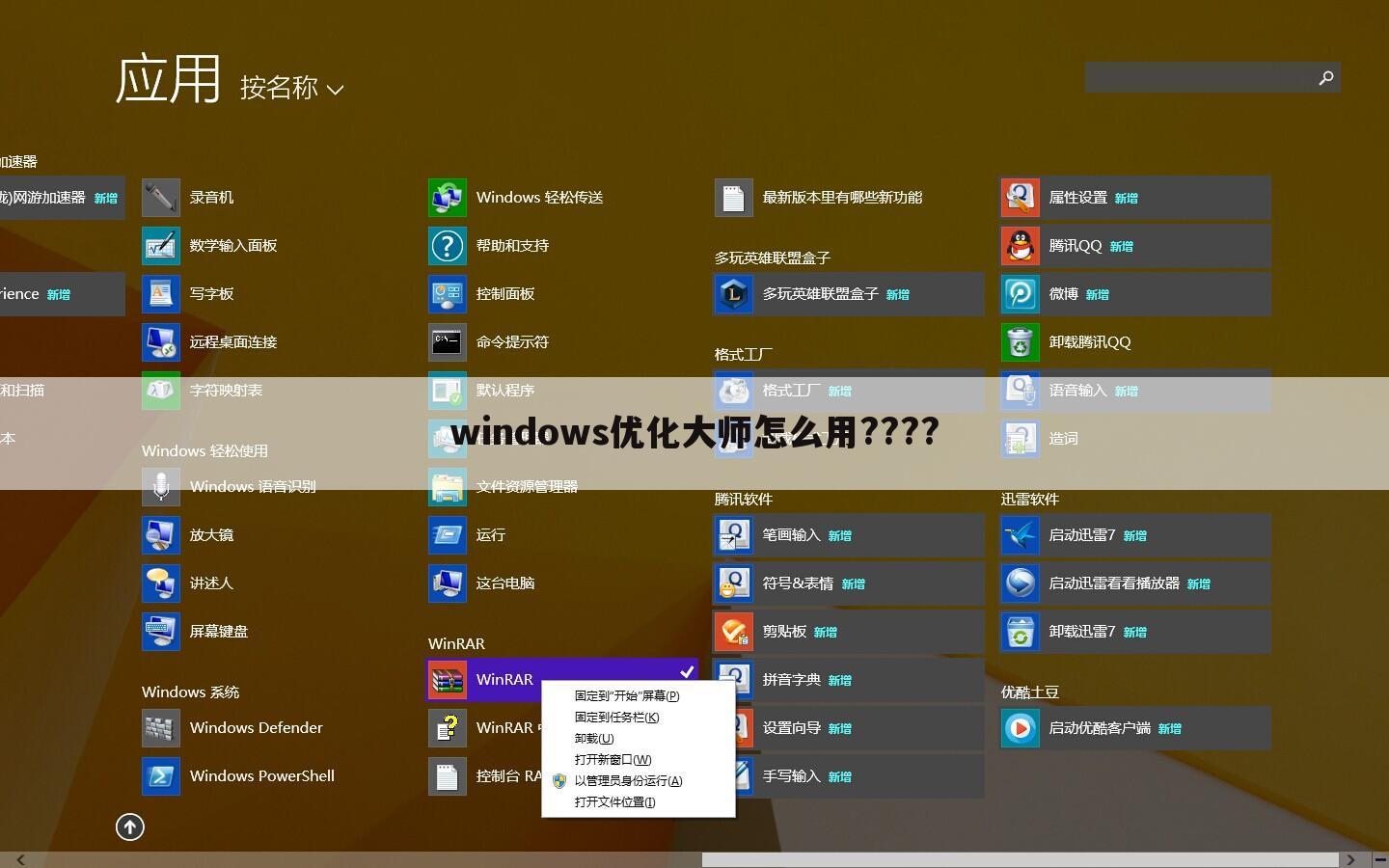The width and height of the screenshot is (1389, 868).
Task: Click the 卸载腾讯QQ recycle icon
Action: 1020,342
